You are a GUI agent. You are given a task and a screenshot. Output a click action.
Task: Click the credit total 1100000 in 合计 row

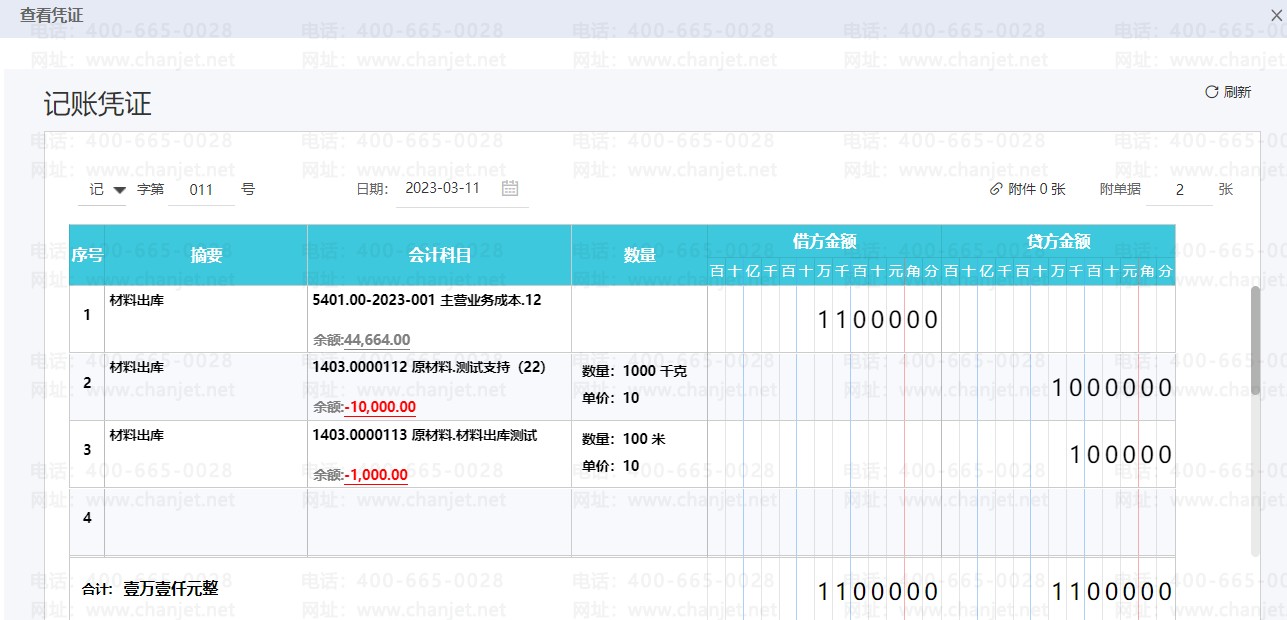1112,591
